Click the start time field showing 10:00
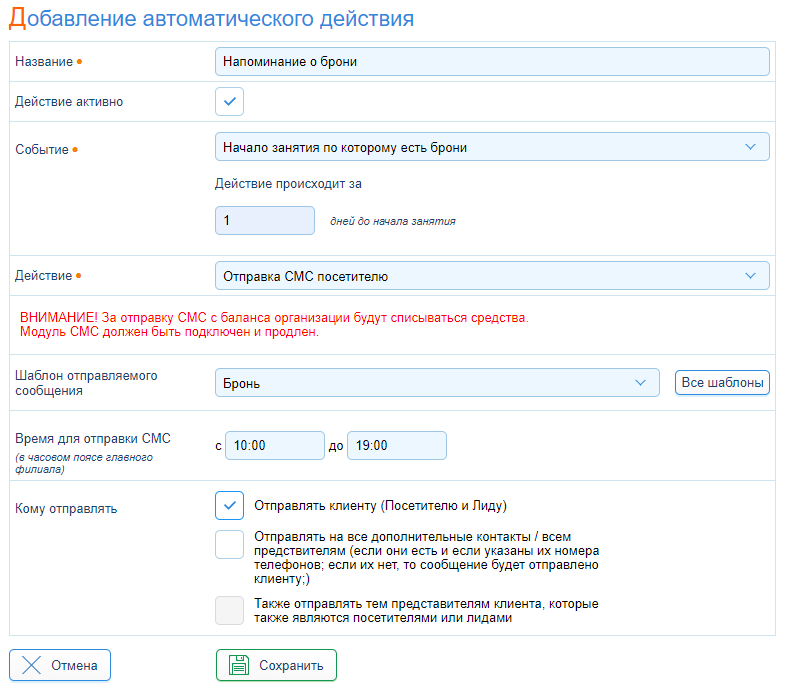 (x=275, y=446)
